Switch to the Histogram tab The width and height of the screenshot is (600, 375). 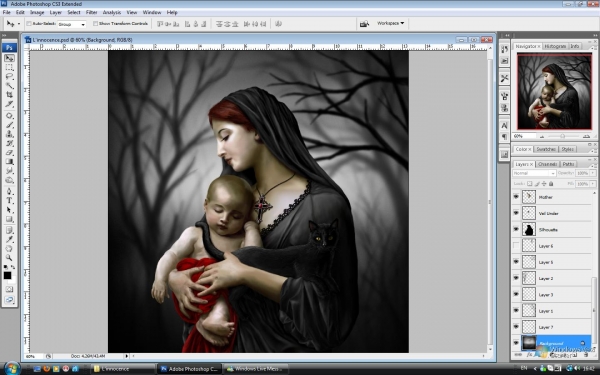click(555, 46)
